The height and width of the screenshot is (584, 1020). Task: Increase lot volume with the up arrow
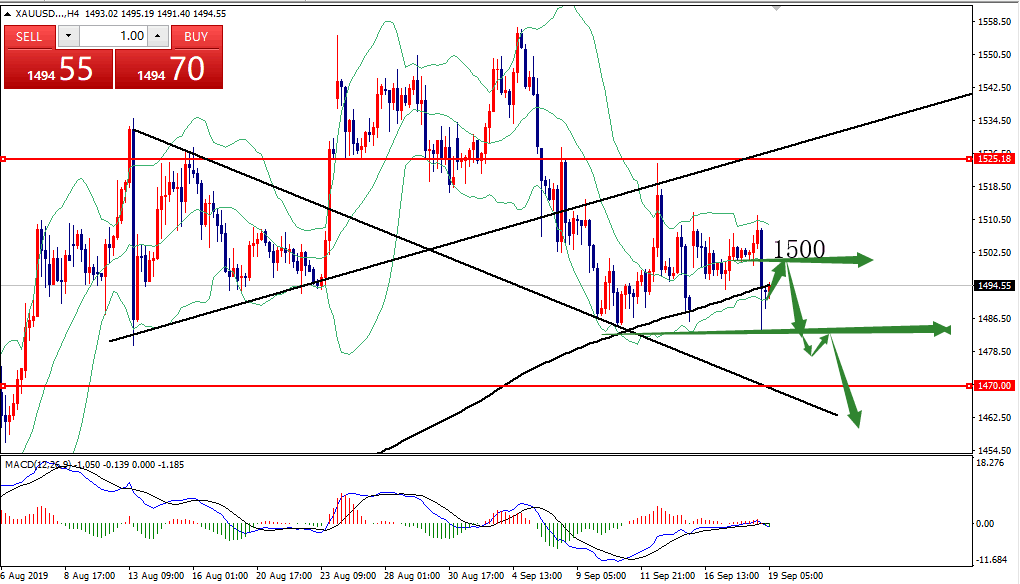pyautogui.click(x=158, y=36)
